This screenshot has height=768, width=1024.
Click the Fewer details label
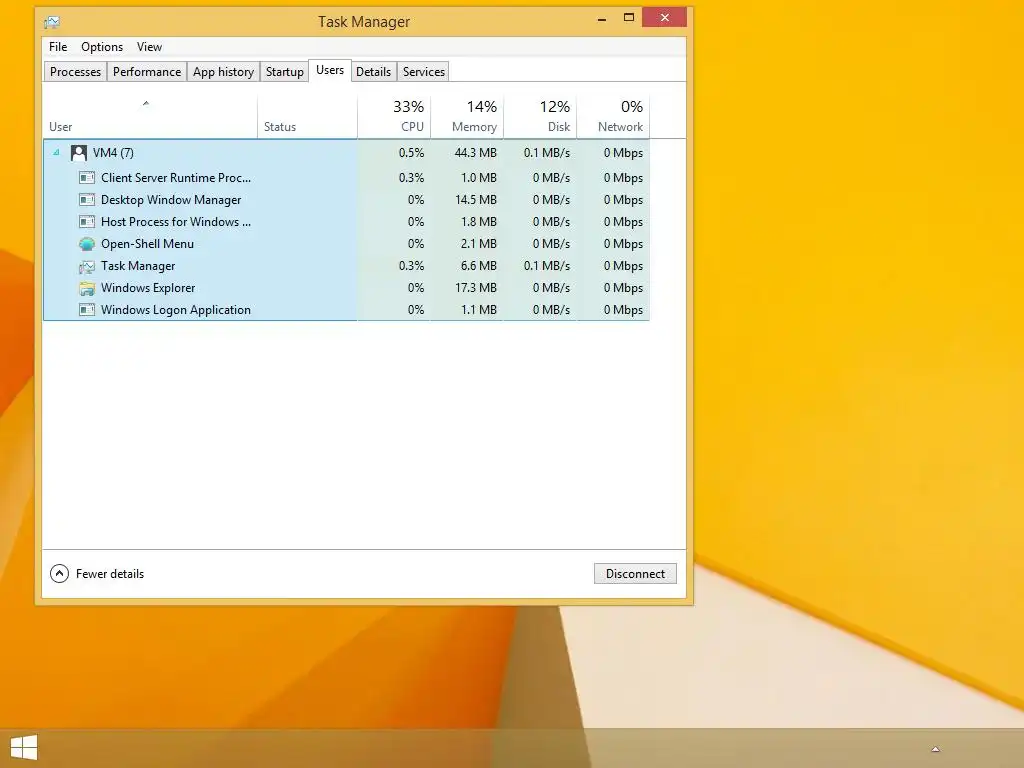[110, 574]
